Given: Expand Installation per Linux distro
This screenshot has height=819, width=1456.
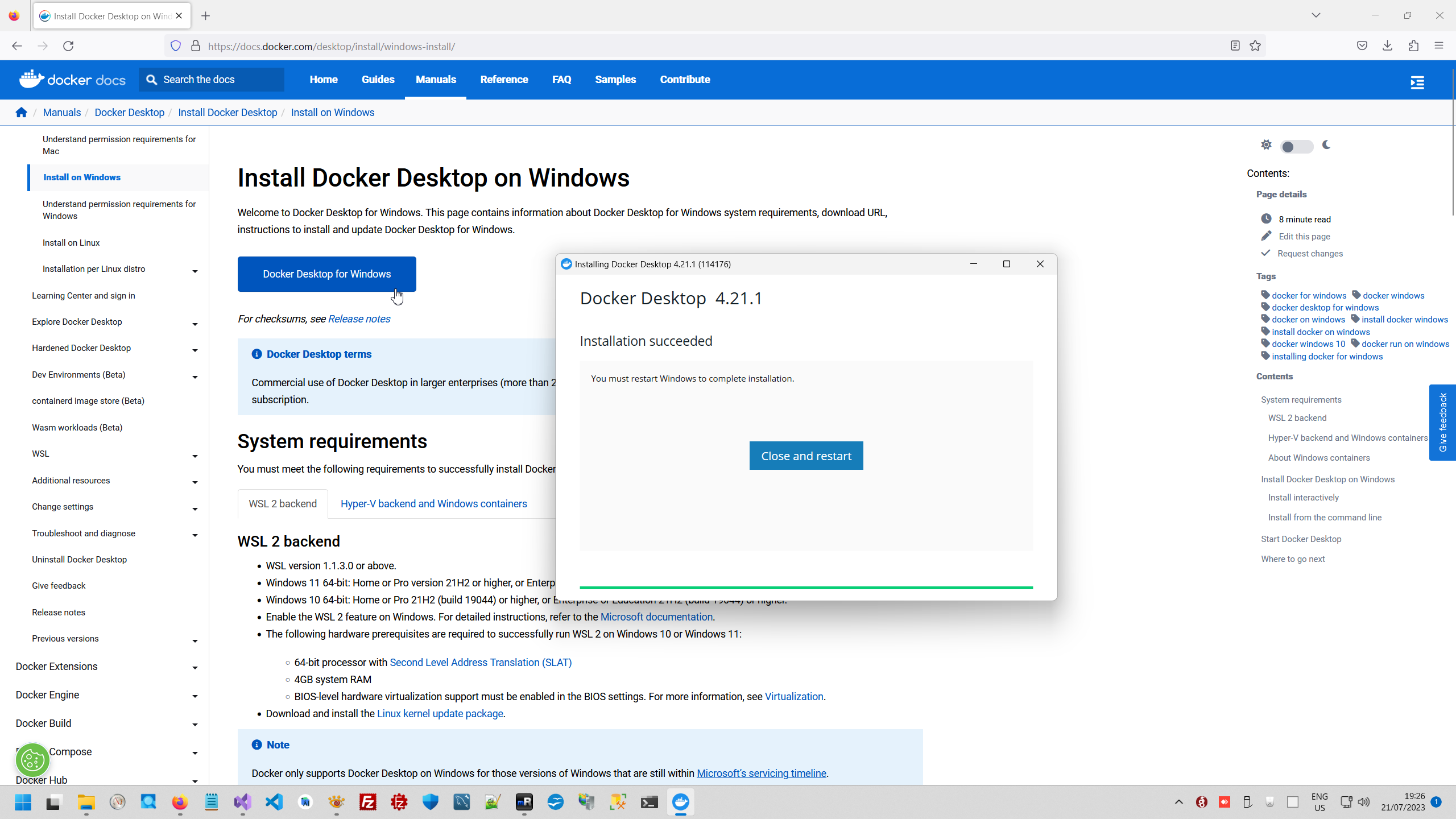Looking at the screenshot, I should (195, 271).
